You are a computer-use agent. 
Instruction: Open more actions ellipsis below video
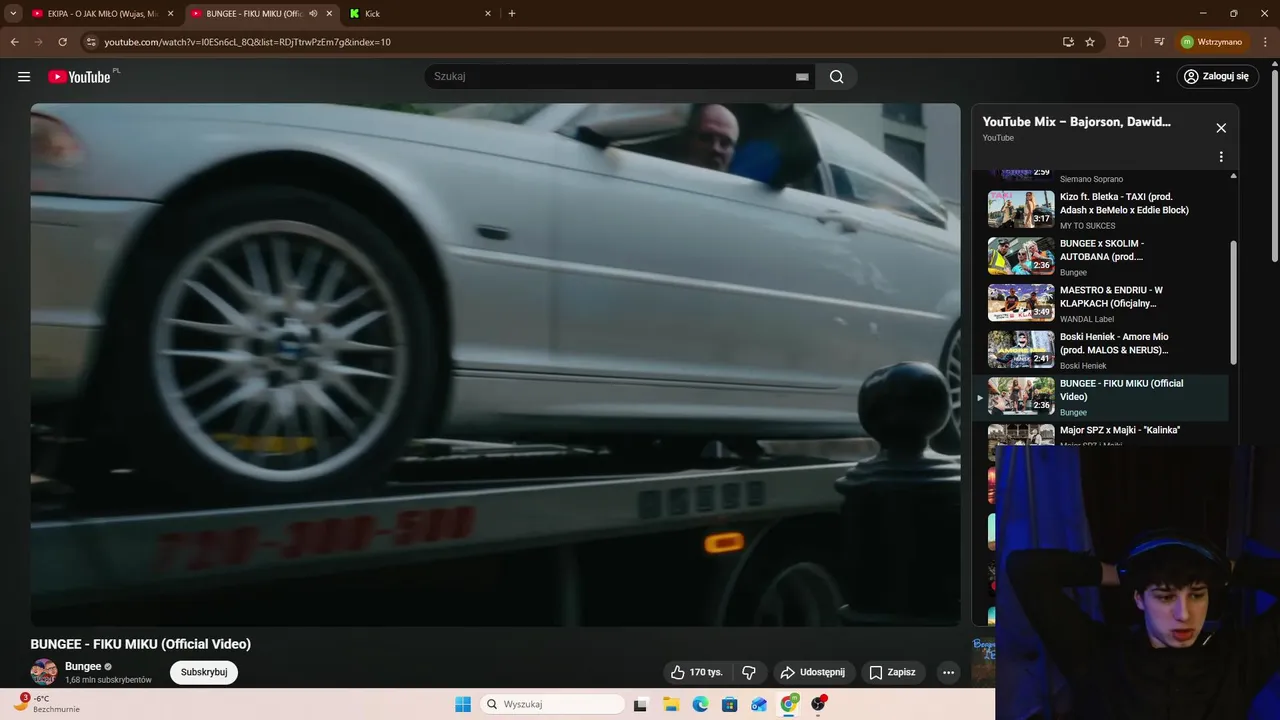tap(949, 673)
